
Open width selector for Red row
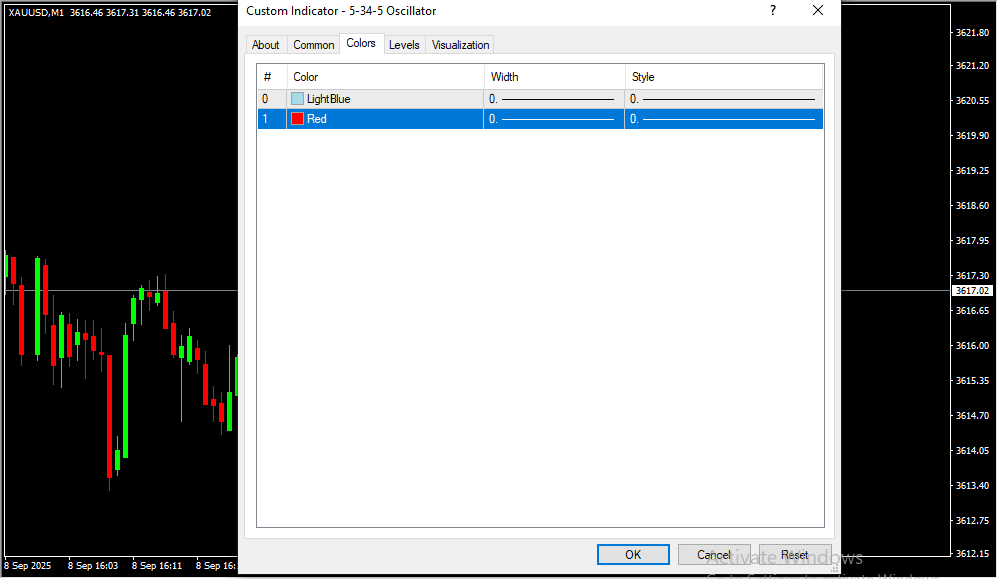pos(553,119)
